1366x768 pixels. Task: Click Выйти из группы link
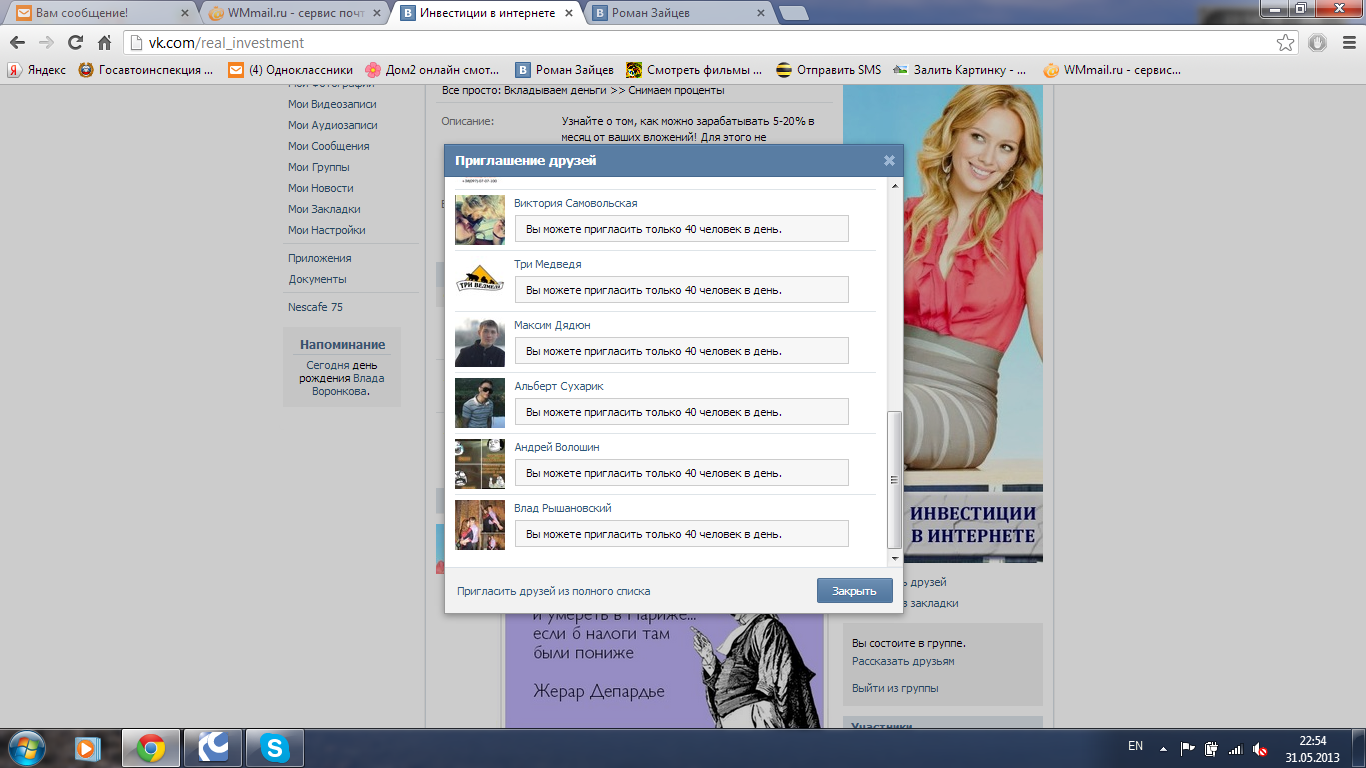[x=895, y=688]
